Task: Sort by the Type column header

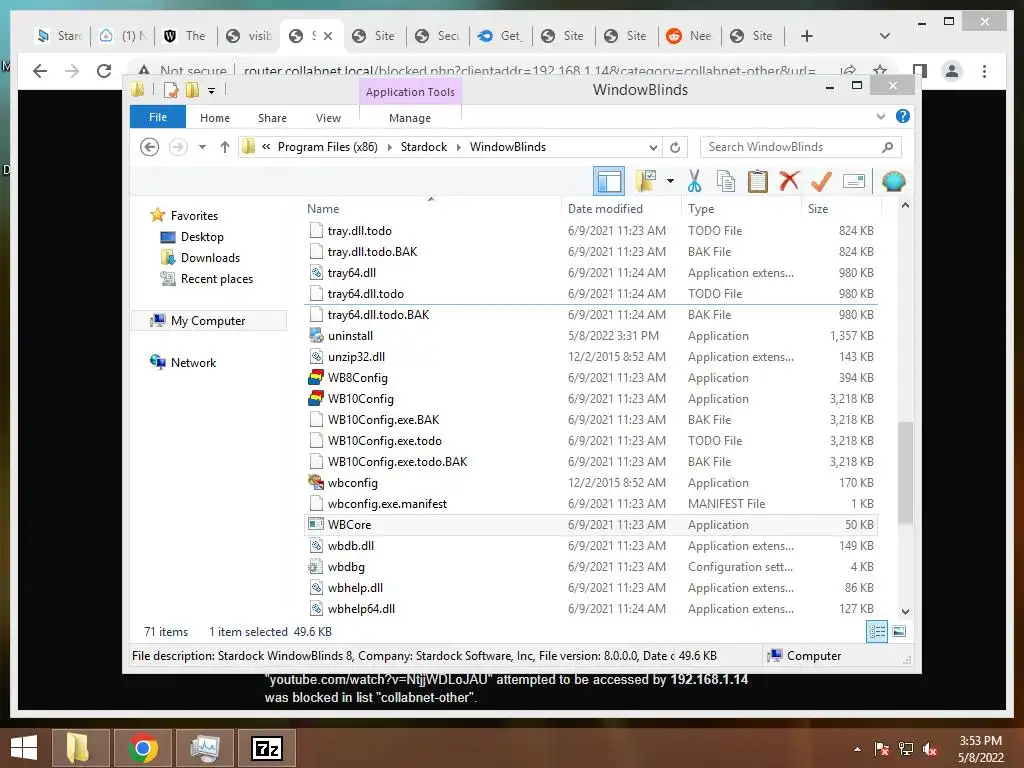Action: 741,209
